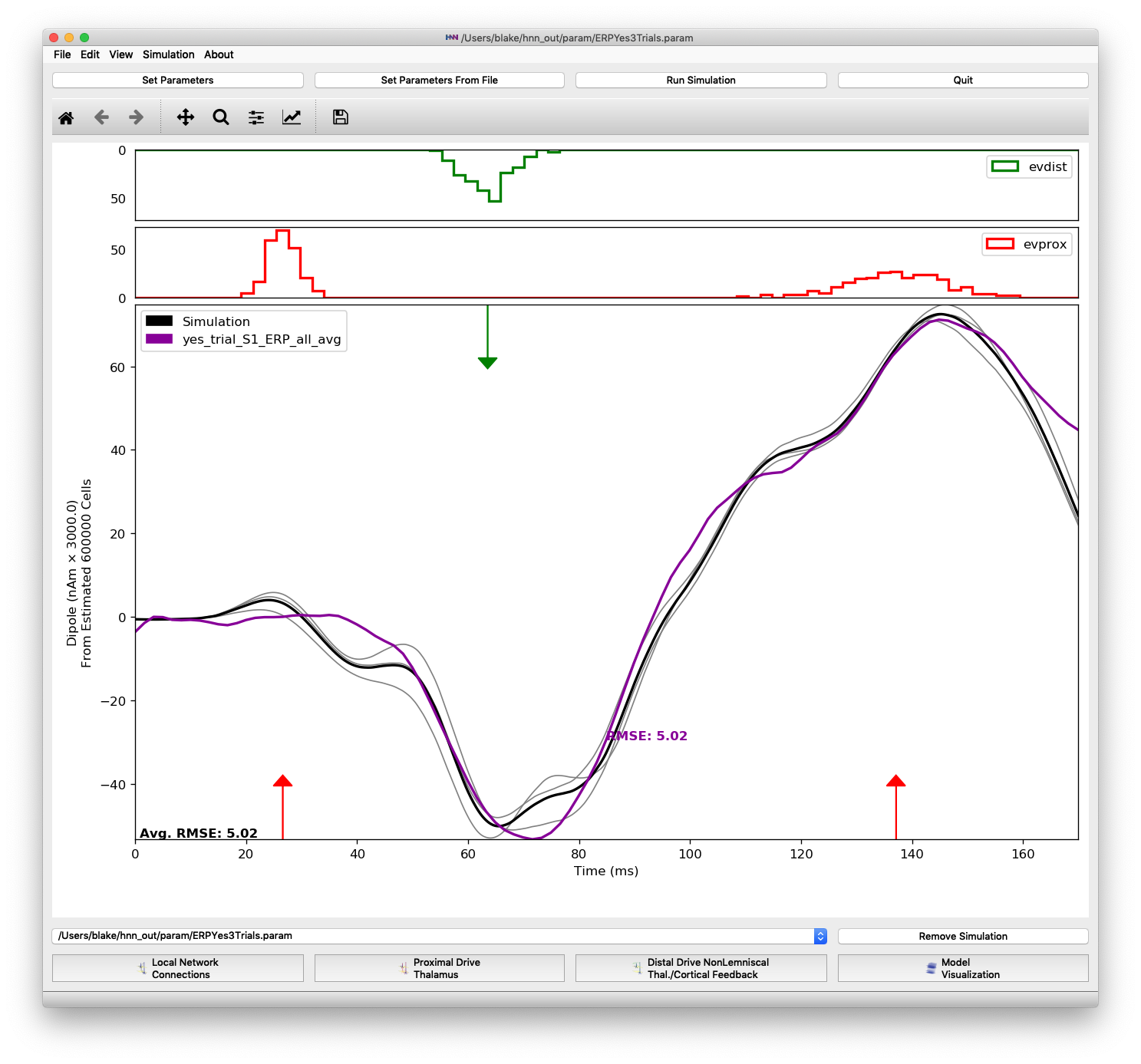Screen dimensions: 1141x1064
Task: Click the red proximal arrow near 137 ms
Action: click(x=895, y=807)
